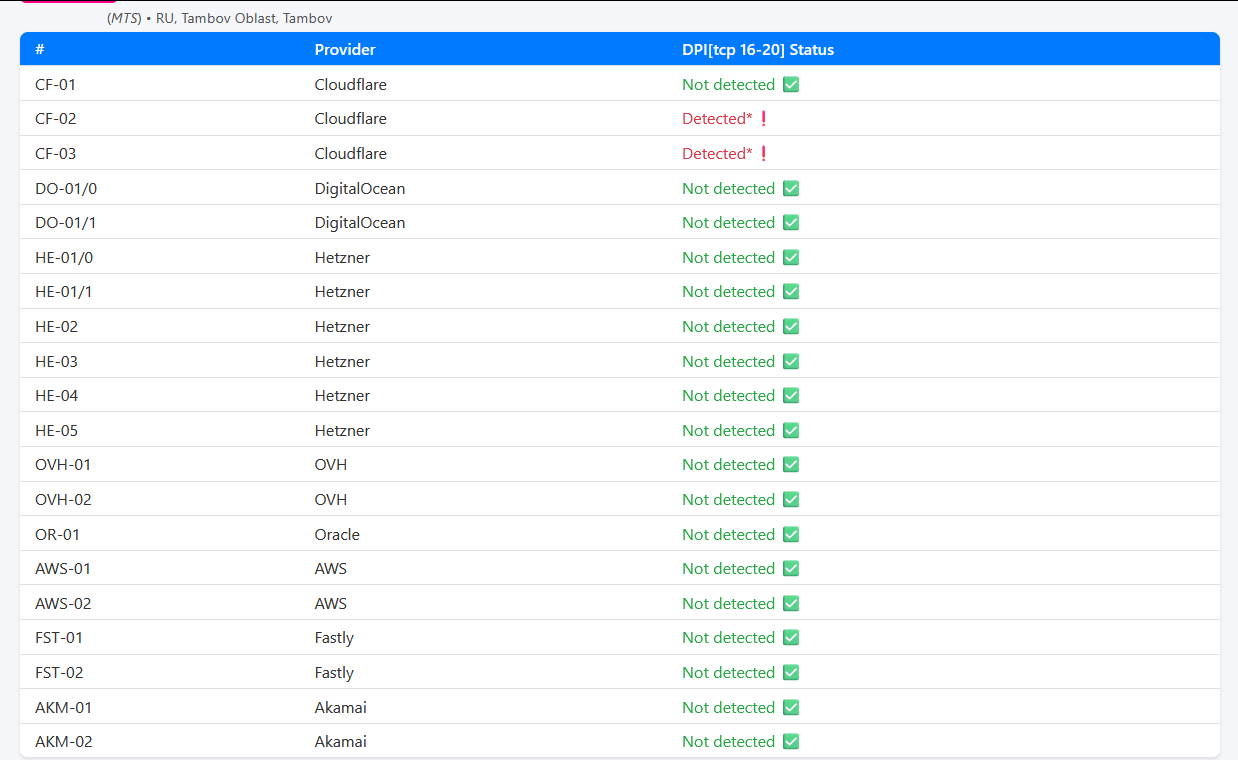Click the green checkmark in AWS-01 row
The width and height of the screenshot is (1238, 760).
point(791,569)
